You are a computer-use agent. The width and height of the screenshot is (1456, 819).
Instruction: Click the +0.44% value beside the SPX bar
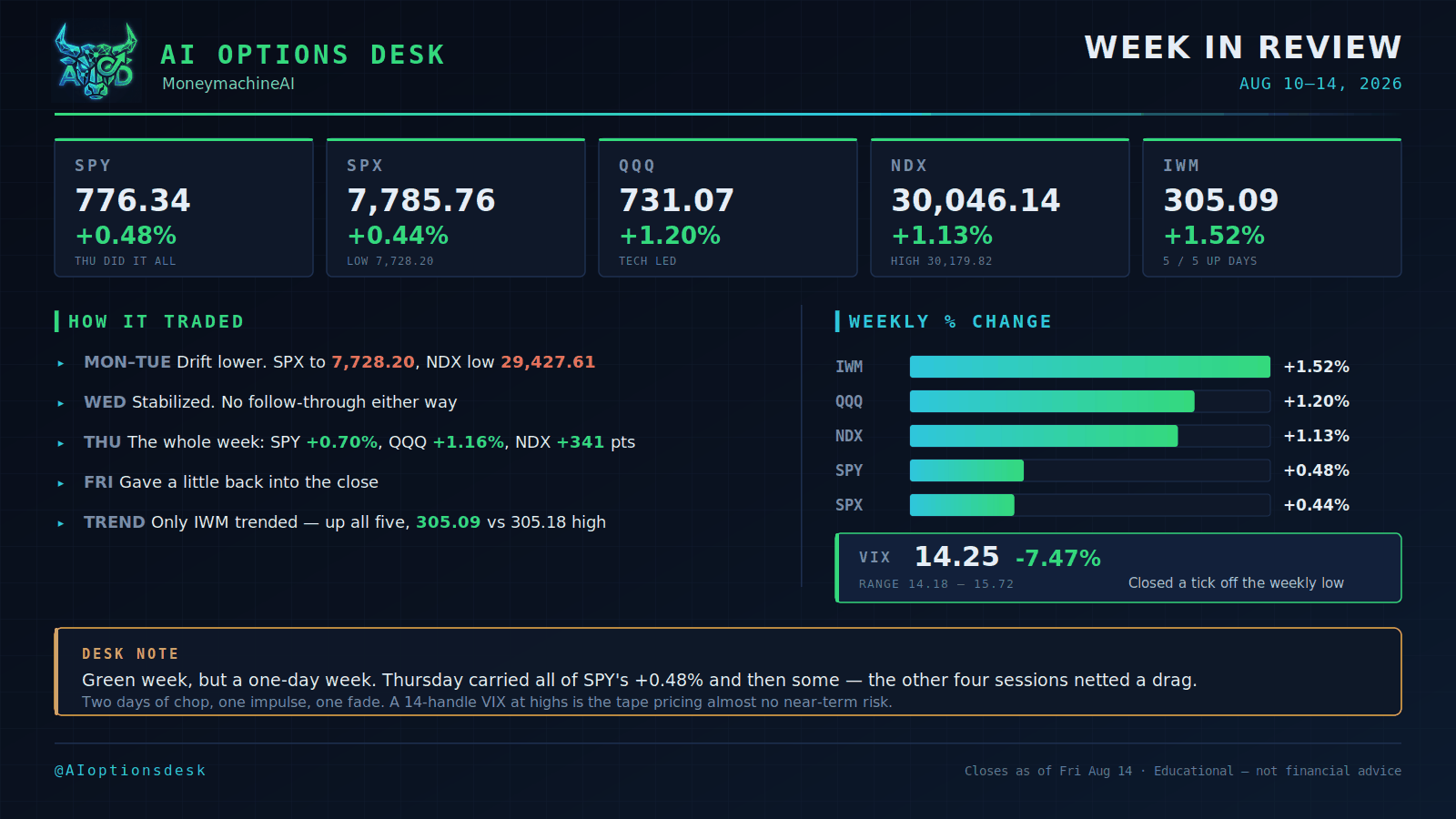pos(1317,505)
